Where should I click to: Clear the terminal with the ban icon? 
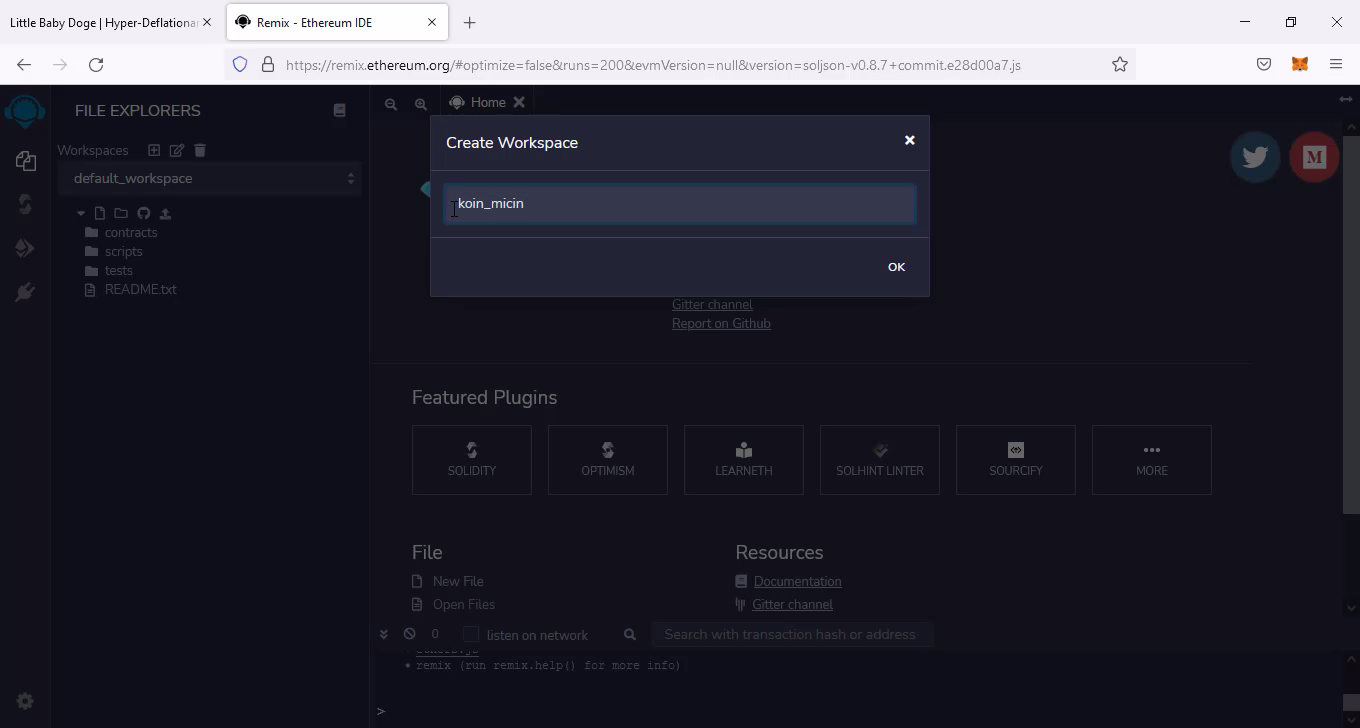409,634
